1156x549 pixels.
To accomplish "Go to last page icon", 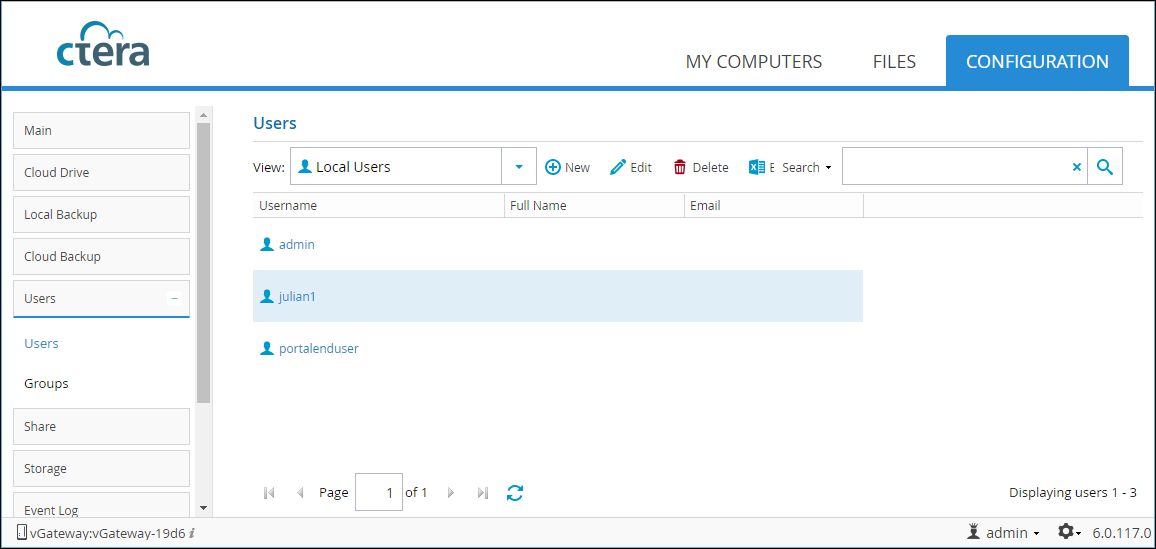I will click(483, 492).
